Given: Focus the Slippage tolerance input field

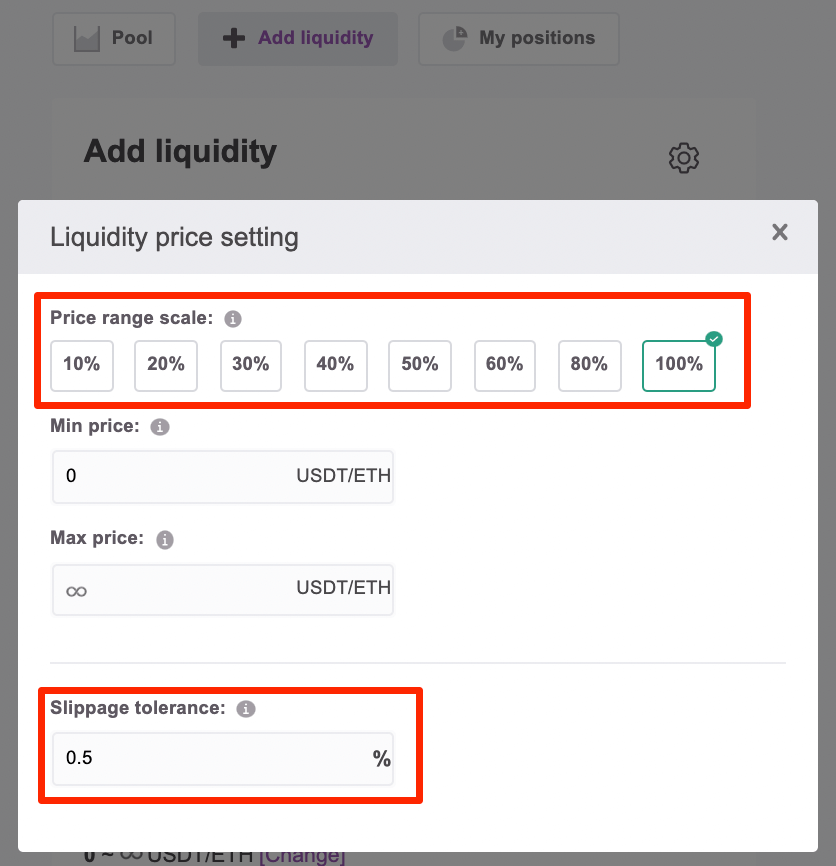Looking at the screenshot, I should (223, 759).
